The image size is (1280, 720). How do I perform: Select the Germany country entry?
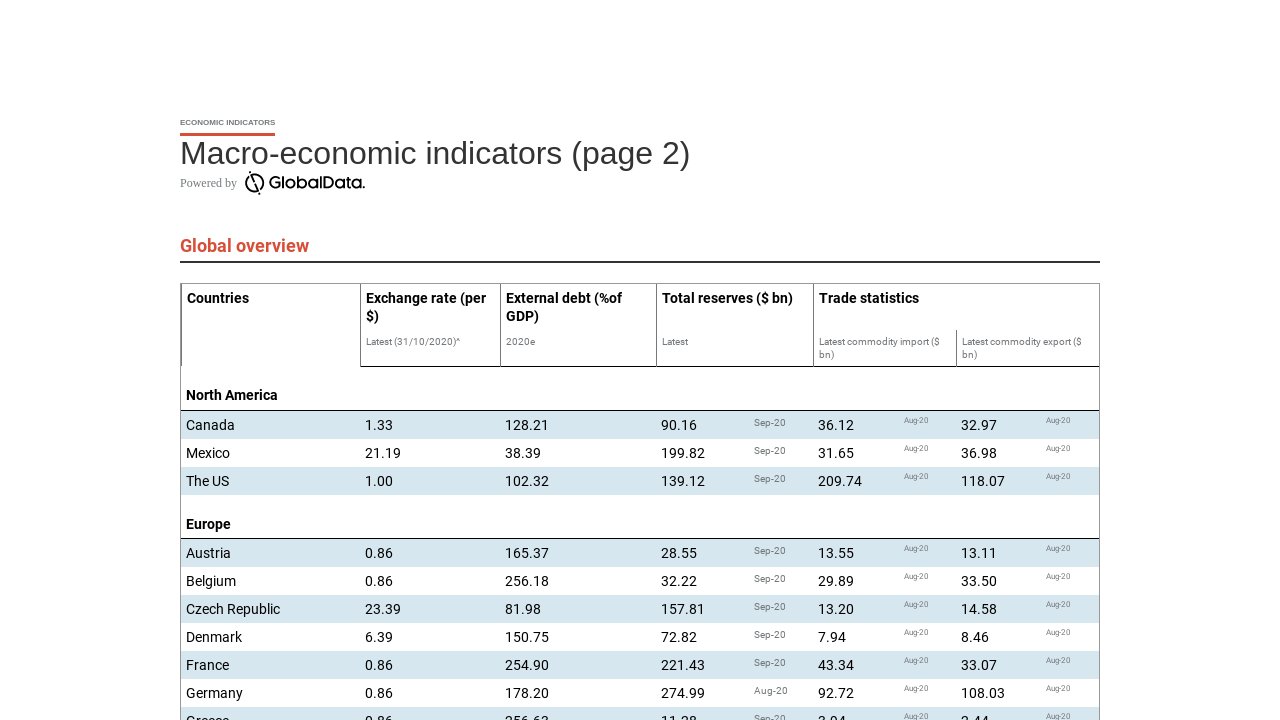tap(212, 693)
